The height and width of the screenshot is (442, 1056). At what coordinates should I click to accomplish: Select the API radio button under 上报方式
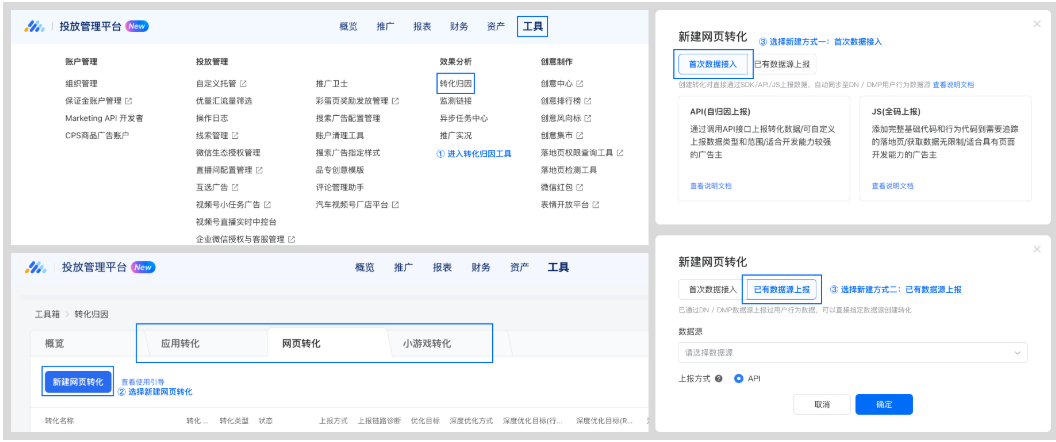coord(739,379)
